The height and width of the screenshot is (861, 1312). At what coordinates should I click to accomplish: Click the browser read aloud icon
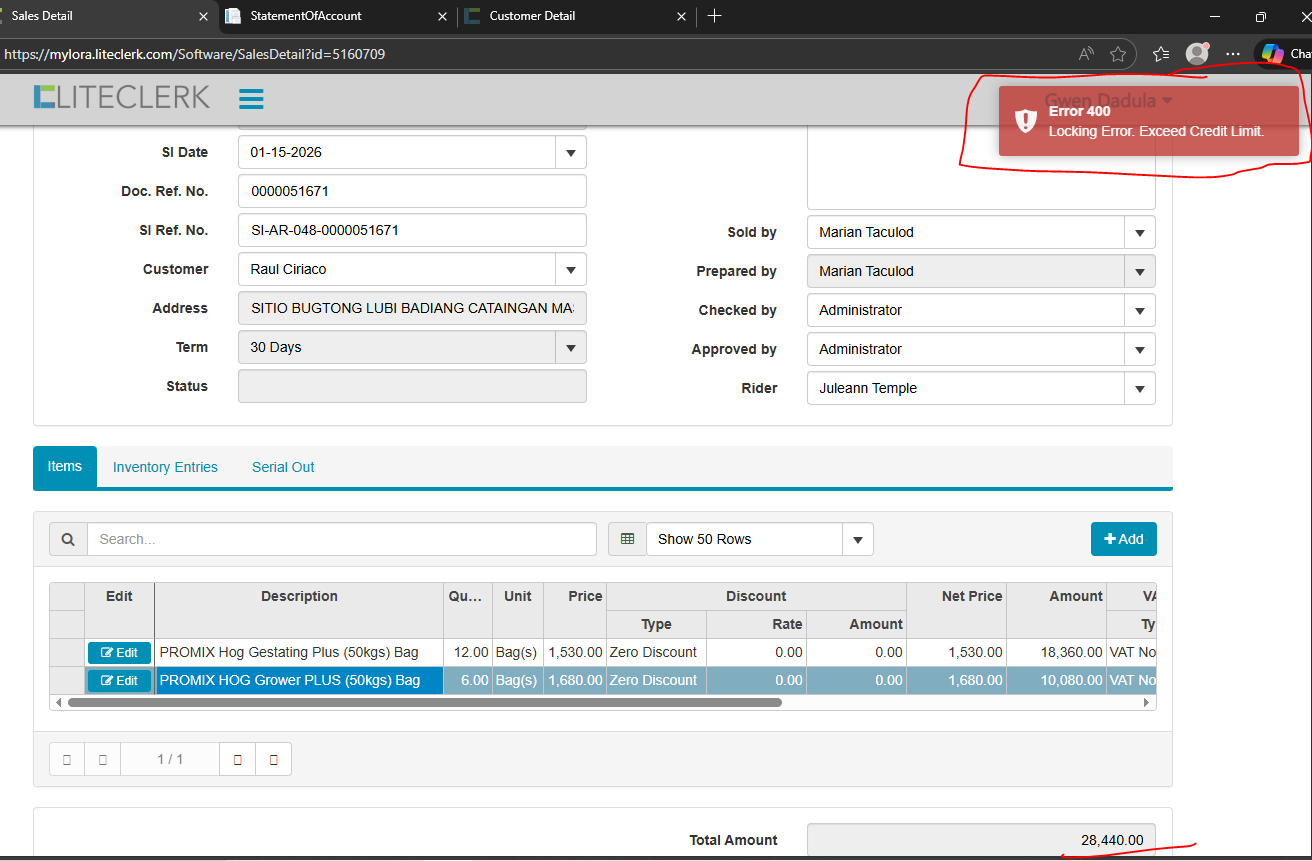pos(1086,54)
